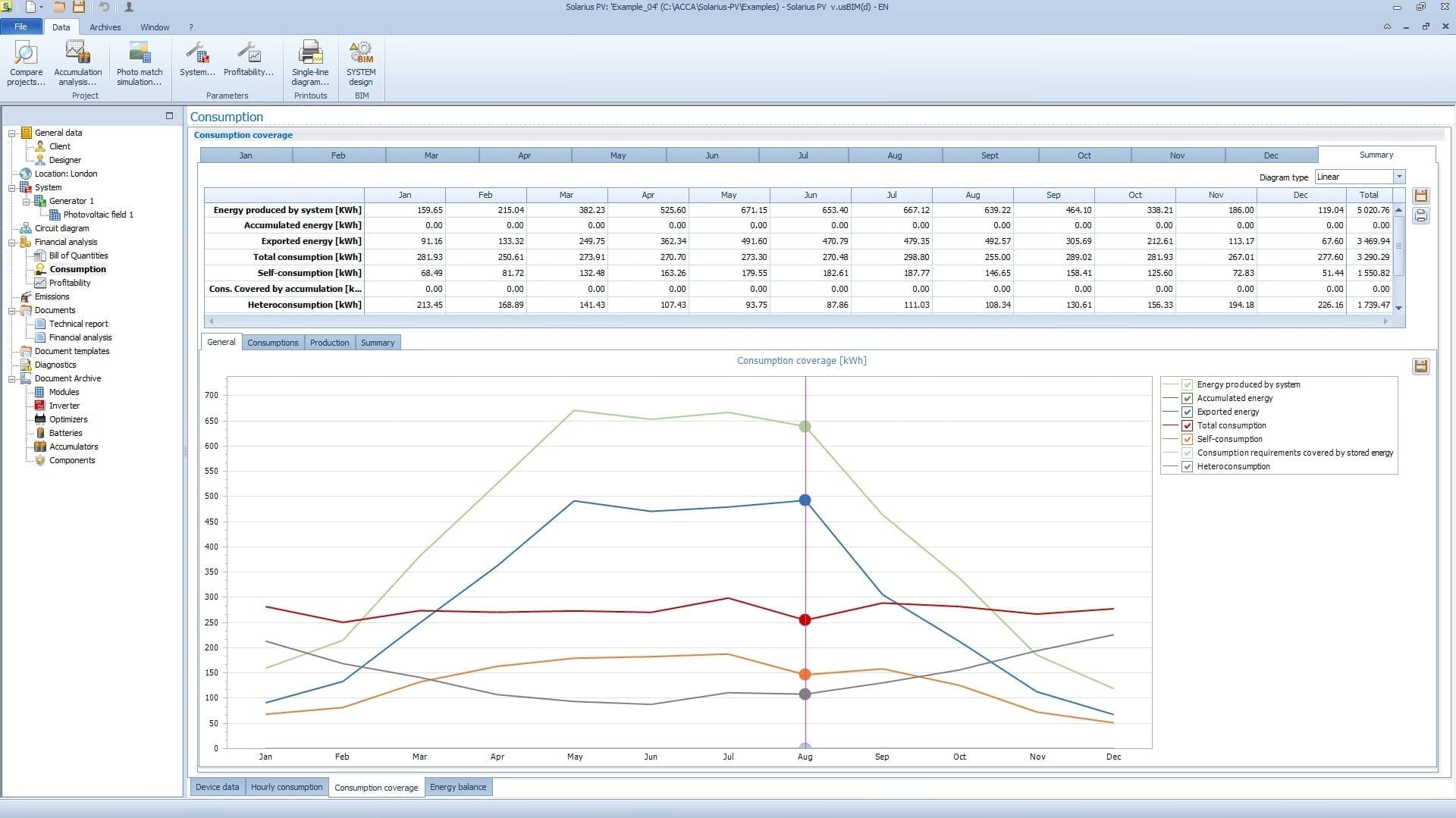Image resolution: width=1456 pixels, height=818 pixels.
Task: Click green Aug data point on chart
Action: pos(805,427)
